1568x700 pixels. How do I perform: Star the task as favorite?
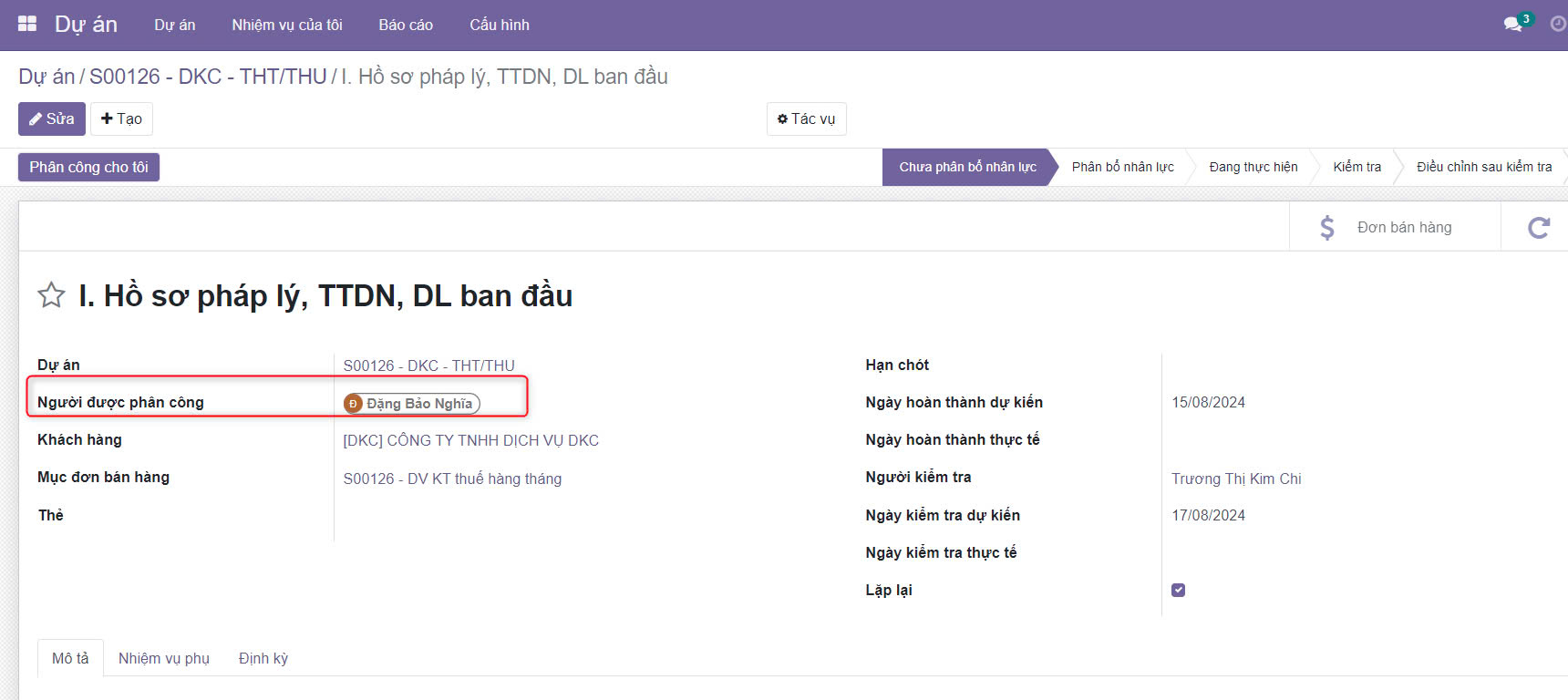tap(51, 295)
